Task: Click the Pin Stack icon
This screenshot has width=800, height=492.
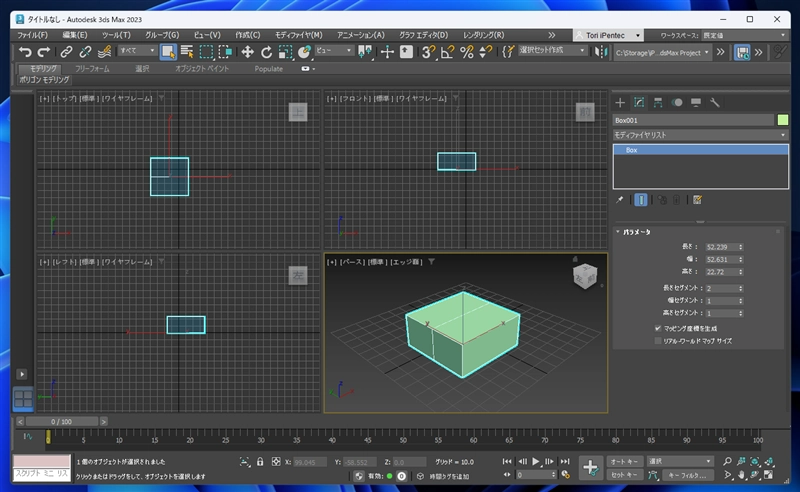Action: 619,200
